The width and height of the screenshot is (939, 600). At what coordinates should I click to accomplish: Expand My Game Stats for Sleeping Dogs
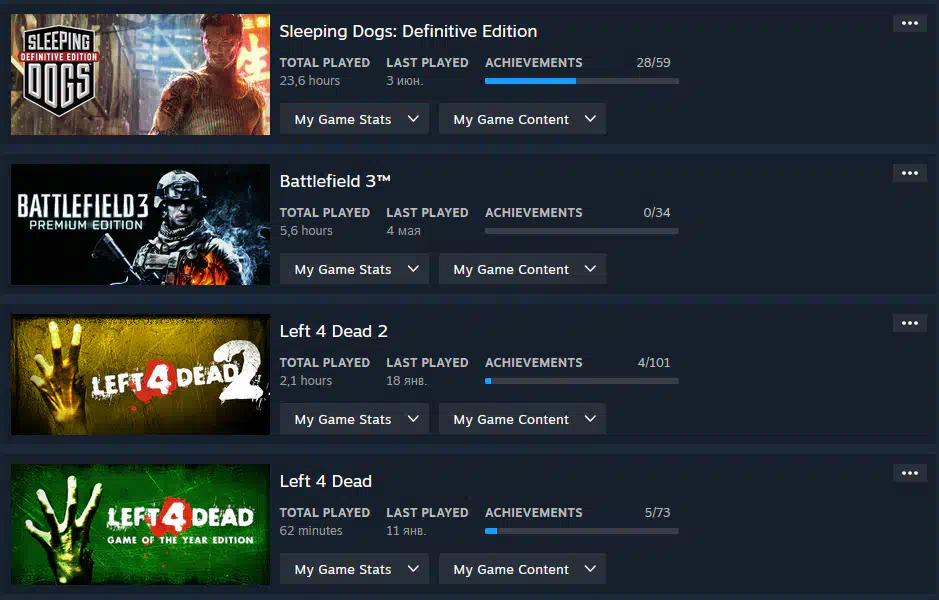[x=355, y=119]
